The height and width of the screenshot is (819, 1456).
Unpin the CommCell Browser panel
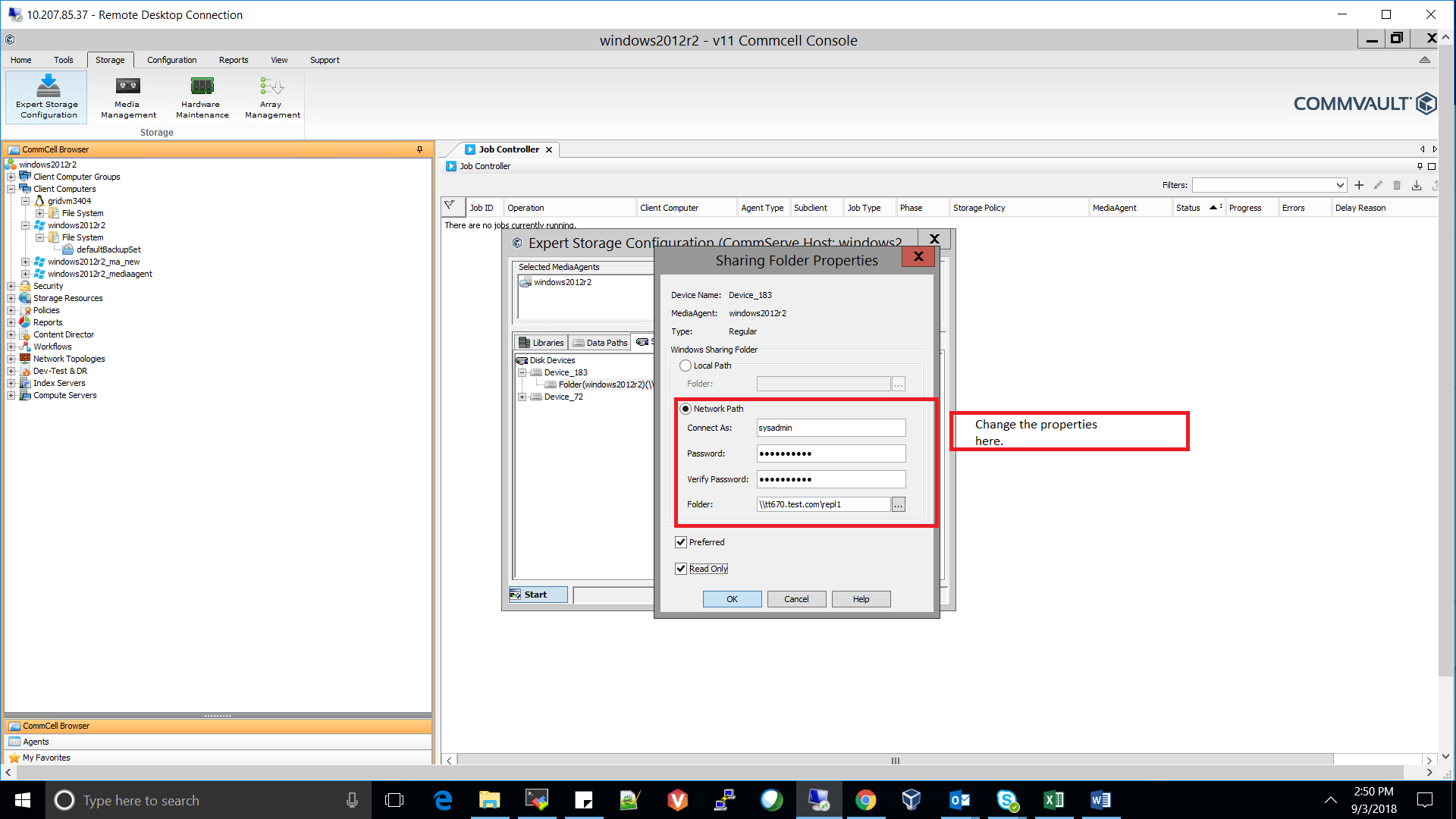419,149
